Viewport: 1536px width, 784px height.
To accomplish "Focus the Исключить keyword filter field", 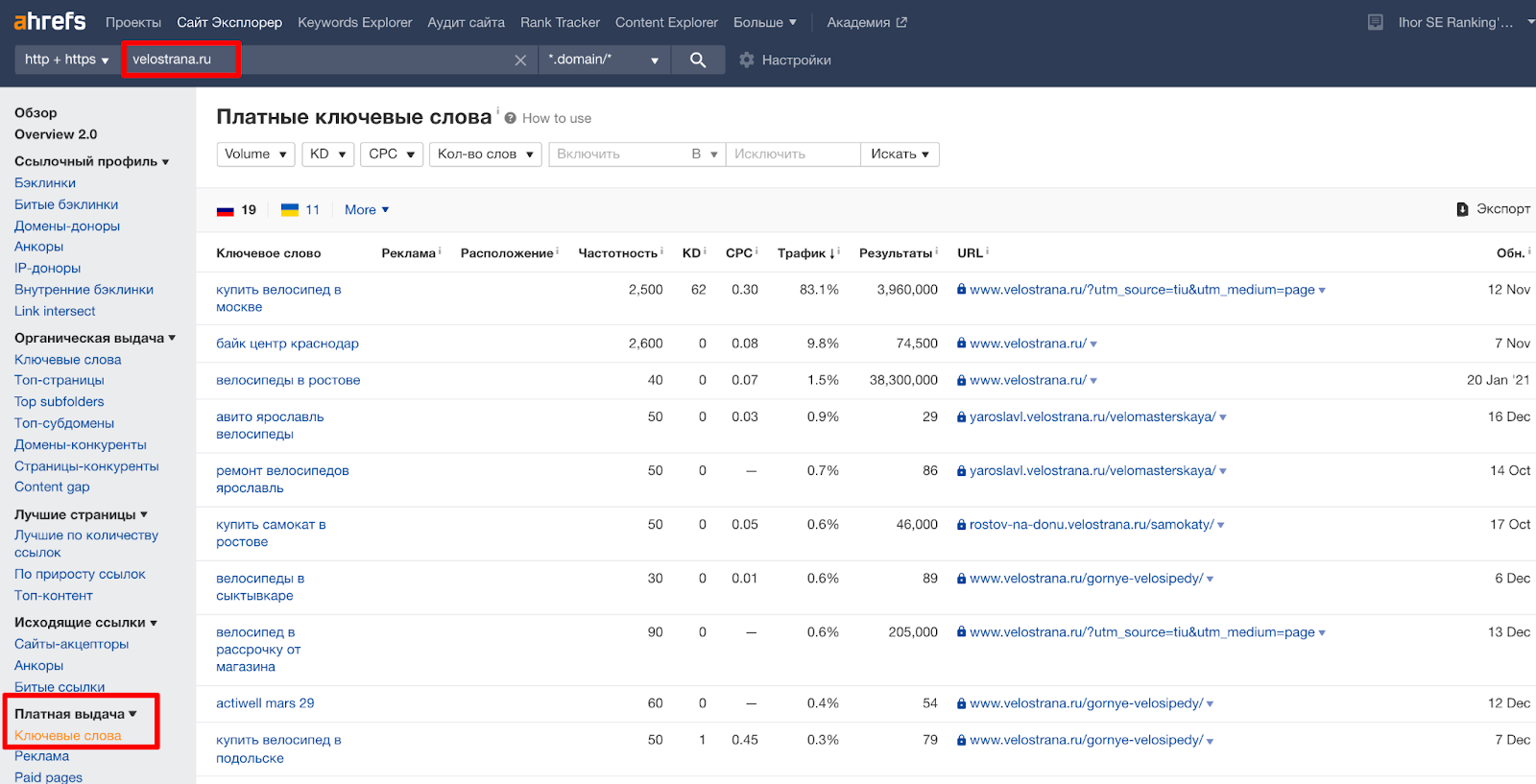I will [x=793, y=154].
